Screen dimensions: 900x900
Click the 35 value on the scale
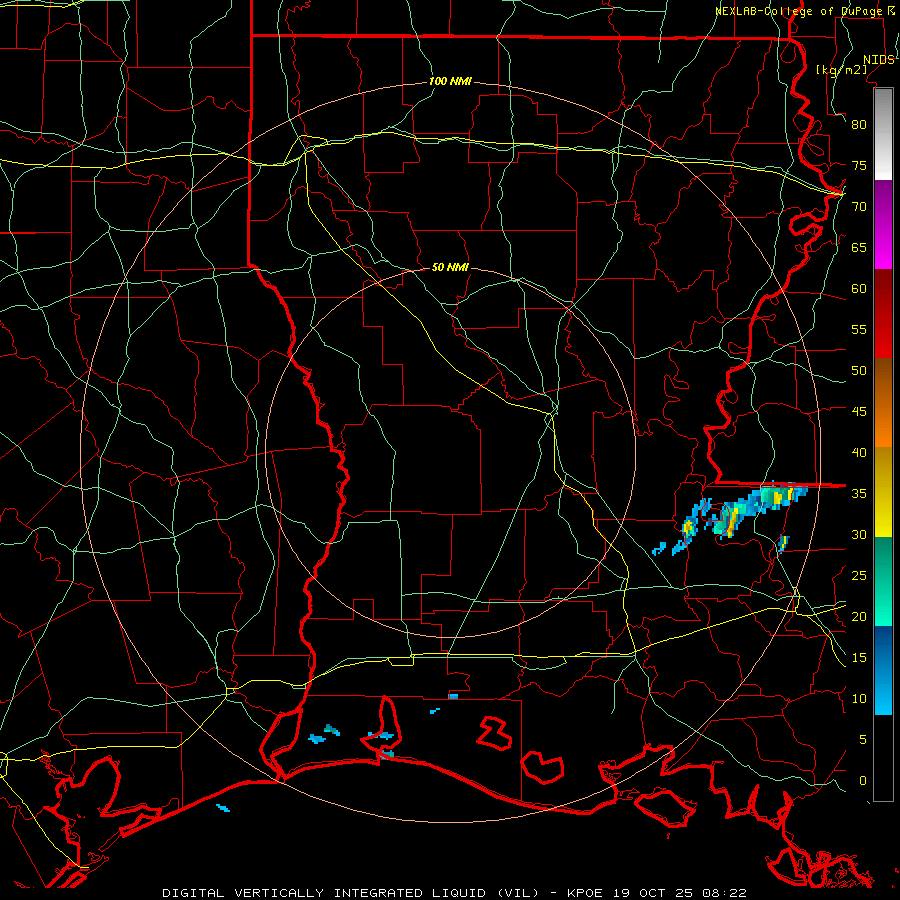(x=859, y=494)
